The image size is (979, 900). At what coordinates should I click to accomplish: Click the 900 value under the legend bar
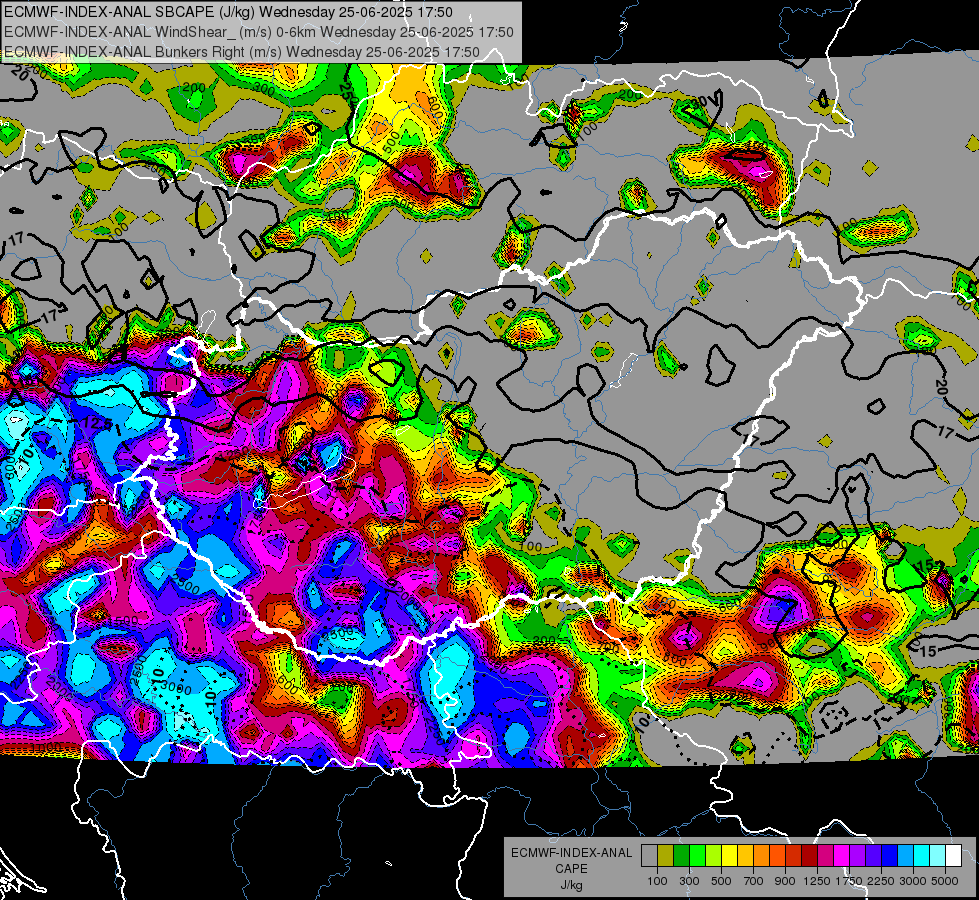(785, 881)
